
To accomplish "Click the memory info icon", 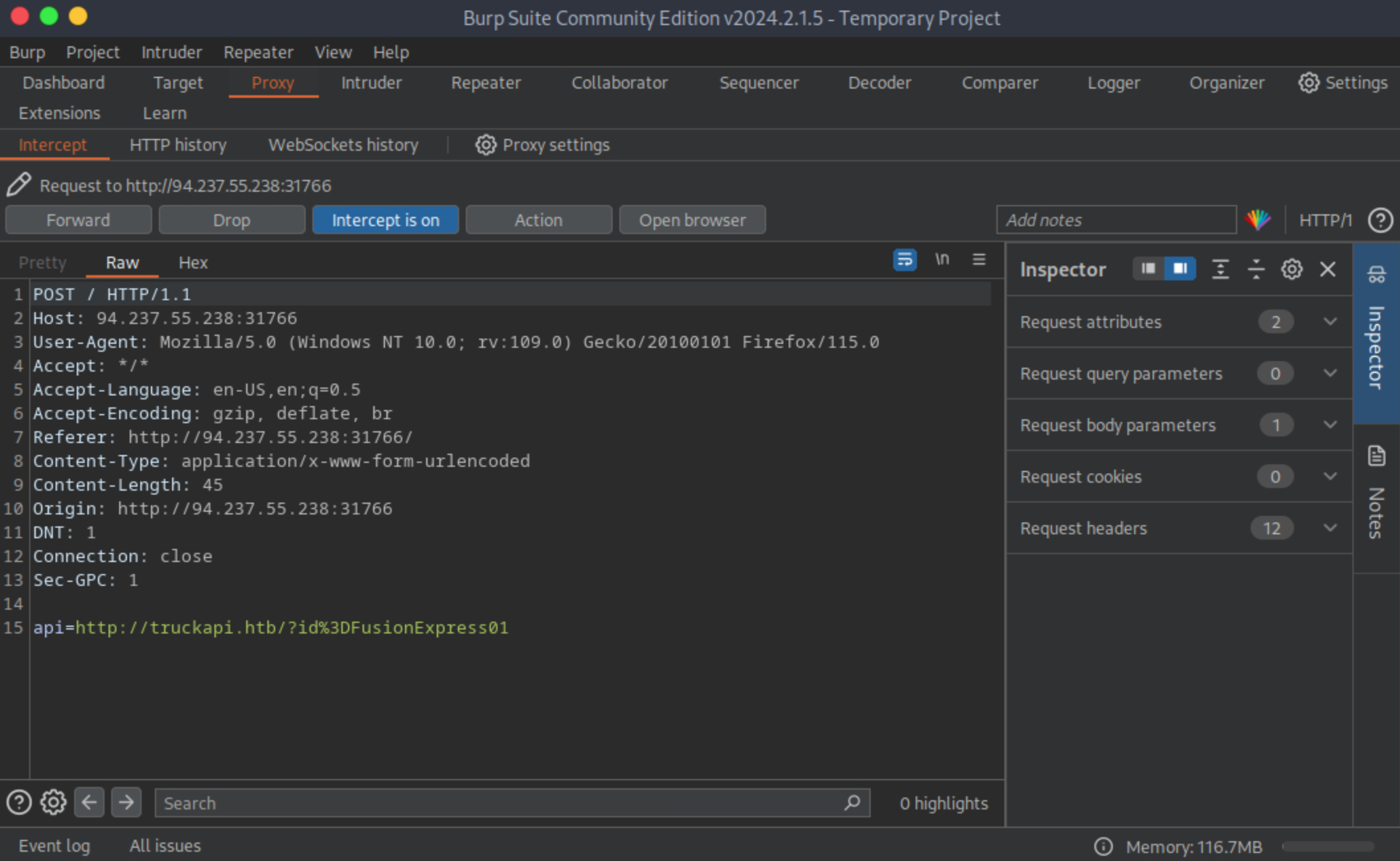I will [1103, 846].
